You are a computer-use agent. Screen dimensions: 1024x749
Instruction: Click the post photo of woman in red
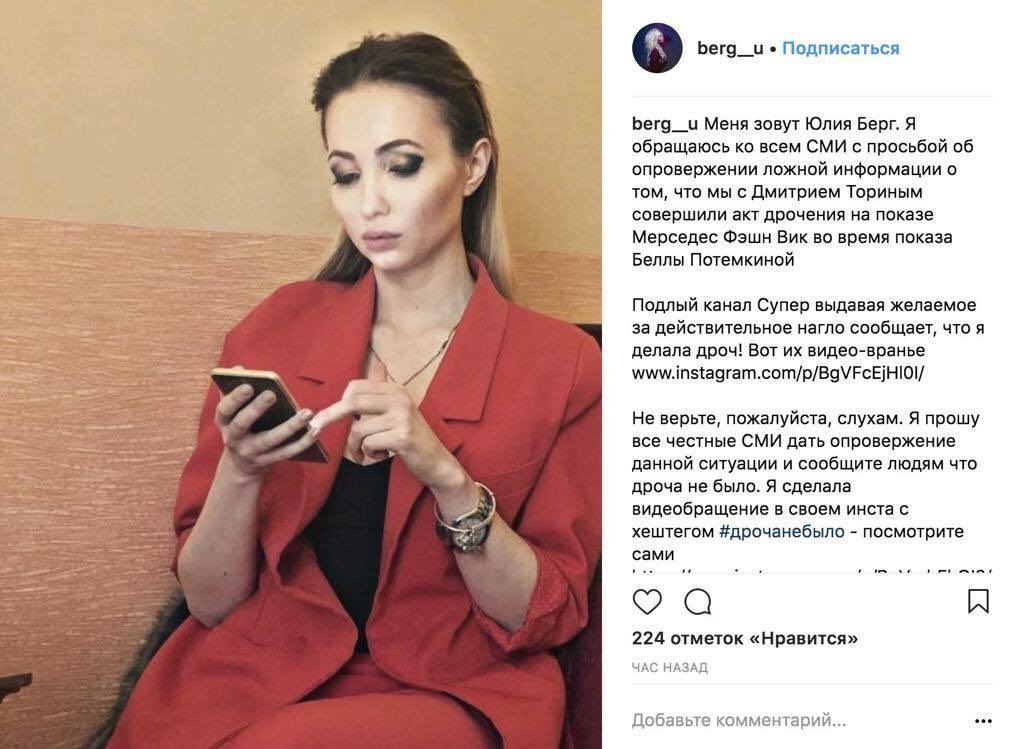(300, 374)
